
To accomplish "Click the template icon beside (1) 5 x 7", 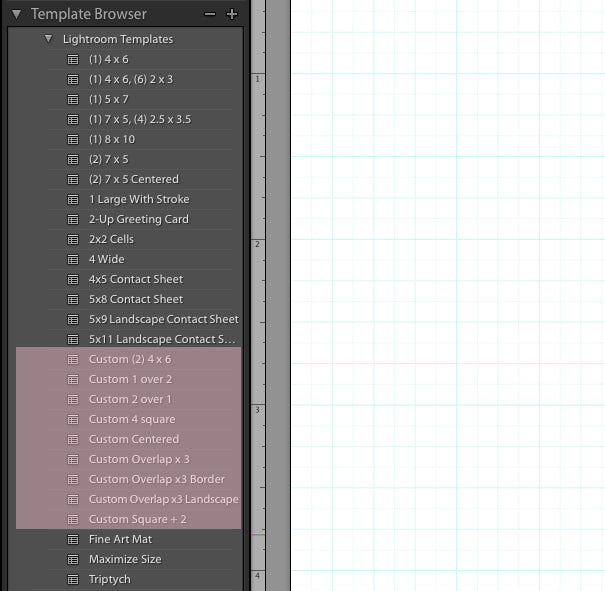I will tap(73, 100).
